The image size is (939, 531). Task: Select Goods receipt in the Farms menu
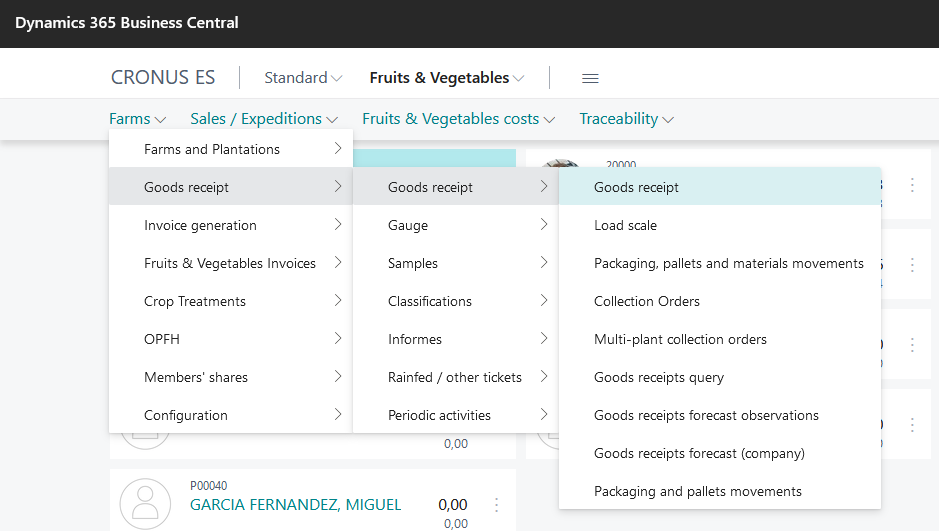point(231,187)
